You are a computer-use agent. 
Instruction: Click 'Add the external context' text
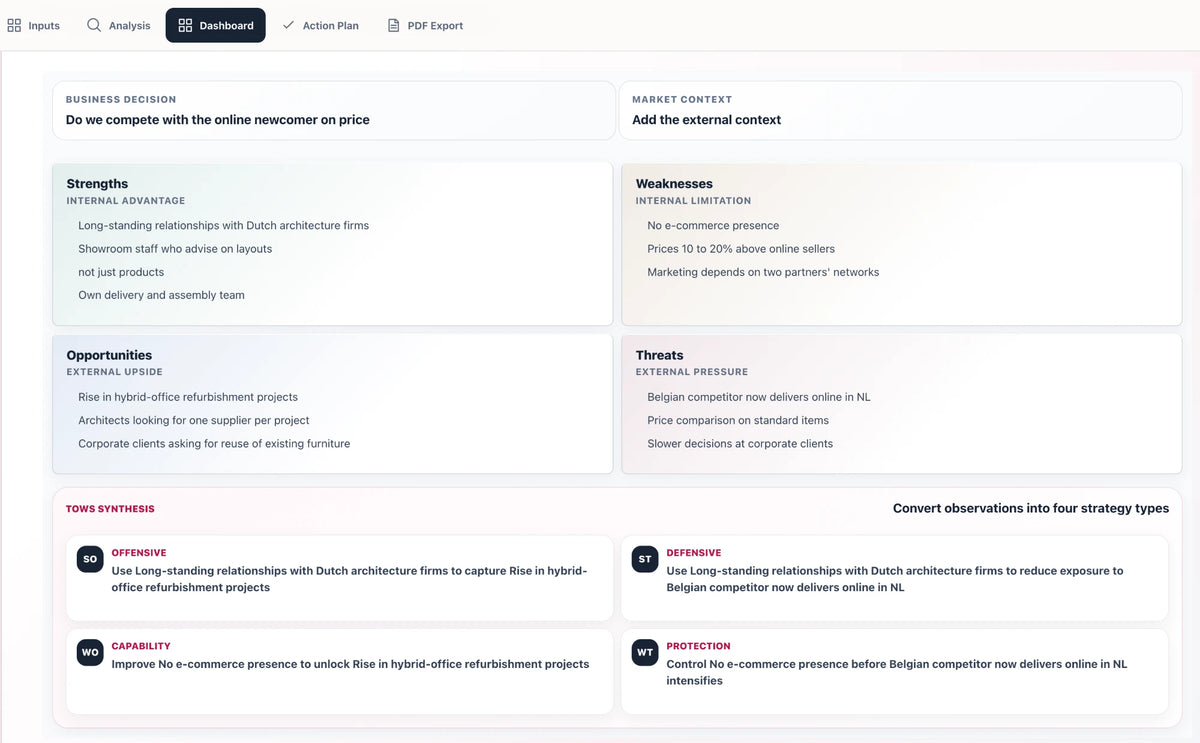tap(706, 120)
